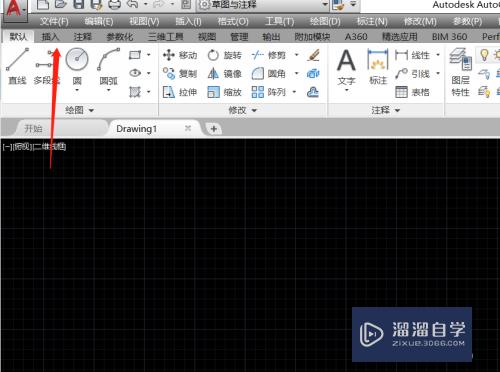This screenshot has height=372, width=500.
Task: Click the Hatch tool icon in the draw panel
Action: pos(135,91)
